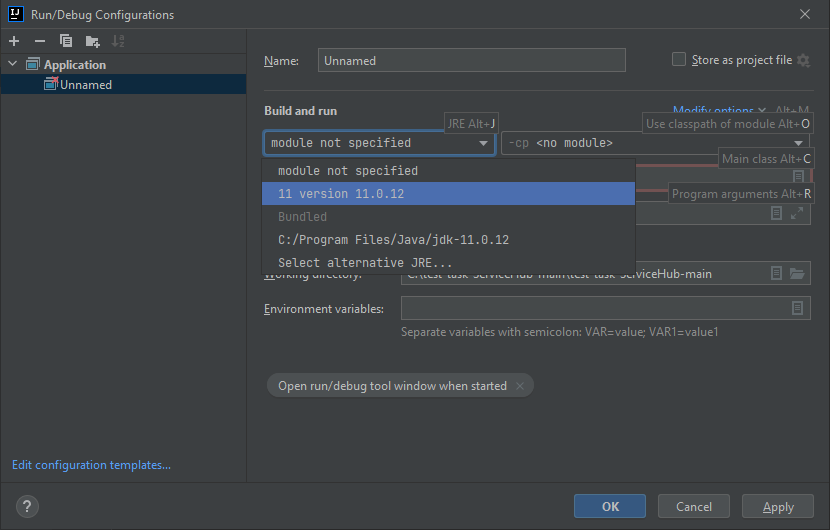Open Edit configuration templates link
830x530 pixels.
[91, 464]
